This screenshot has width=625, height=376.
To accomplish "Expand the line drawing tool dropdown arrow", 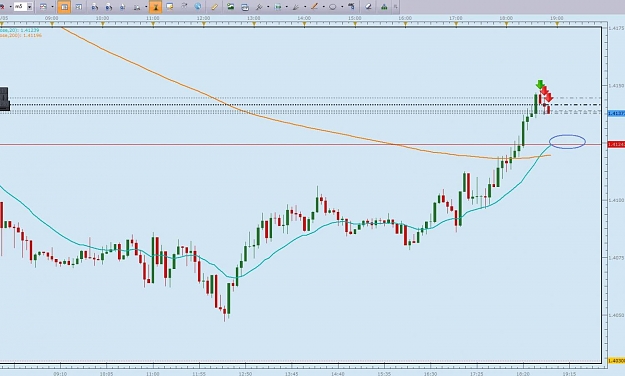I will pos(323,7).
